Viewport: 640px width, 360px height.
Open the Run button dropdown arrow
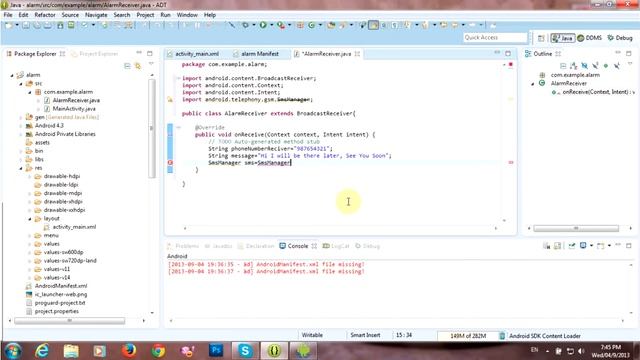[x=271, y=25]
